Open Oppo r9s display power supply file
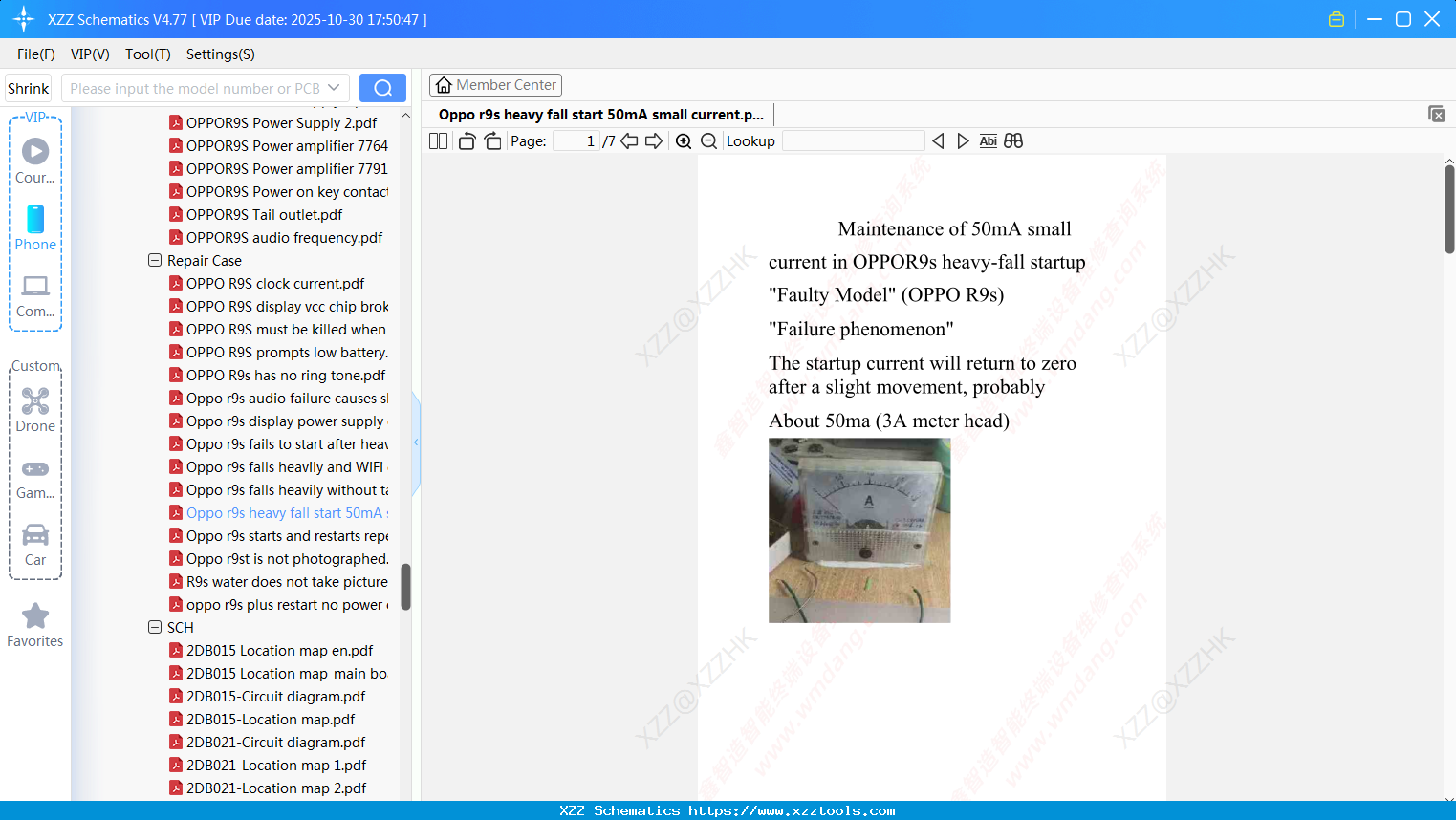1456x820 pixels. 279,421
